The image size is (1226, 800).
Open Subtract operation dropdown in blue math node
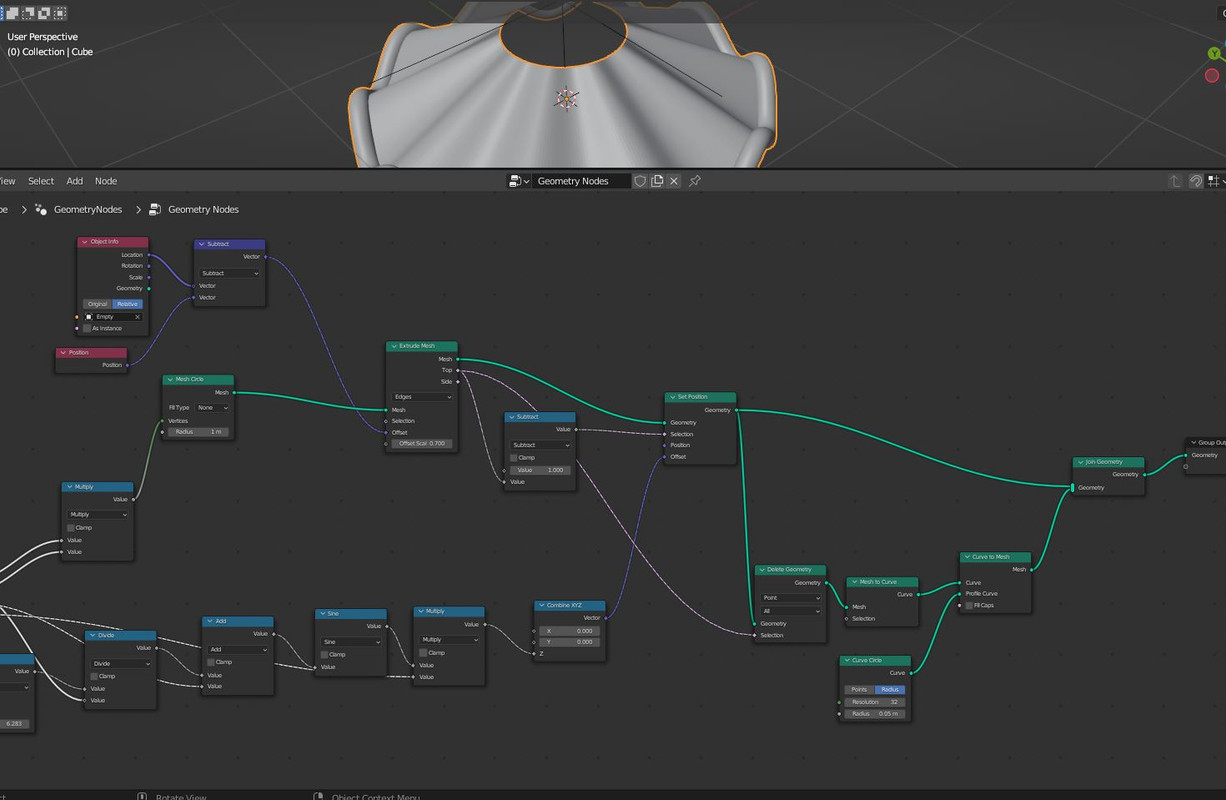[540, 445]
